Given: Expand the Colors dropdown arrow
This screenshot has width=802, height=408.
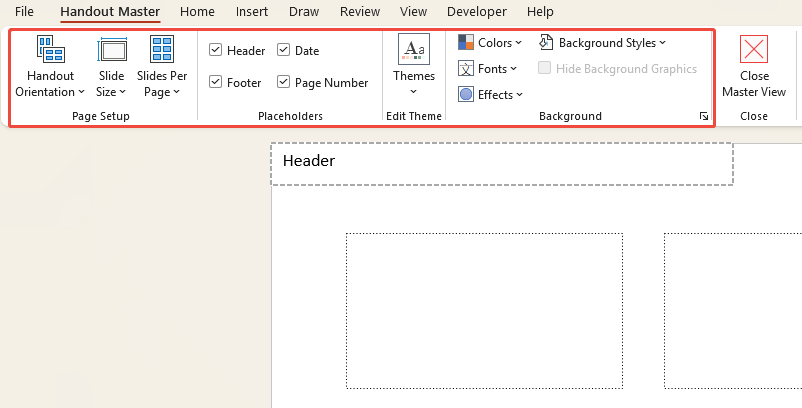Looking at the screenshot, I should point(519,43).
